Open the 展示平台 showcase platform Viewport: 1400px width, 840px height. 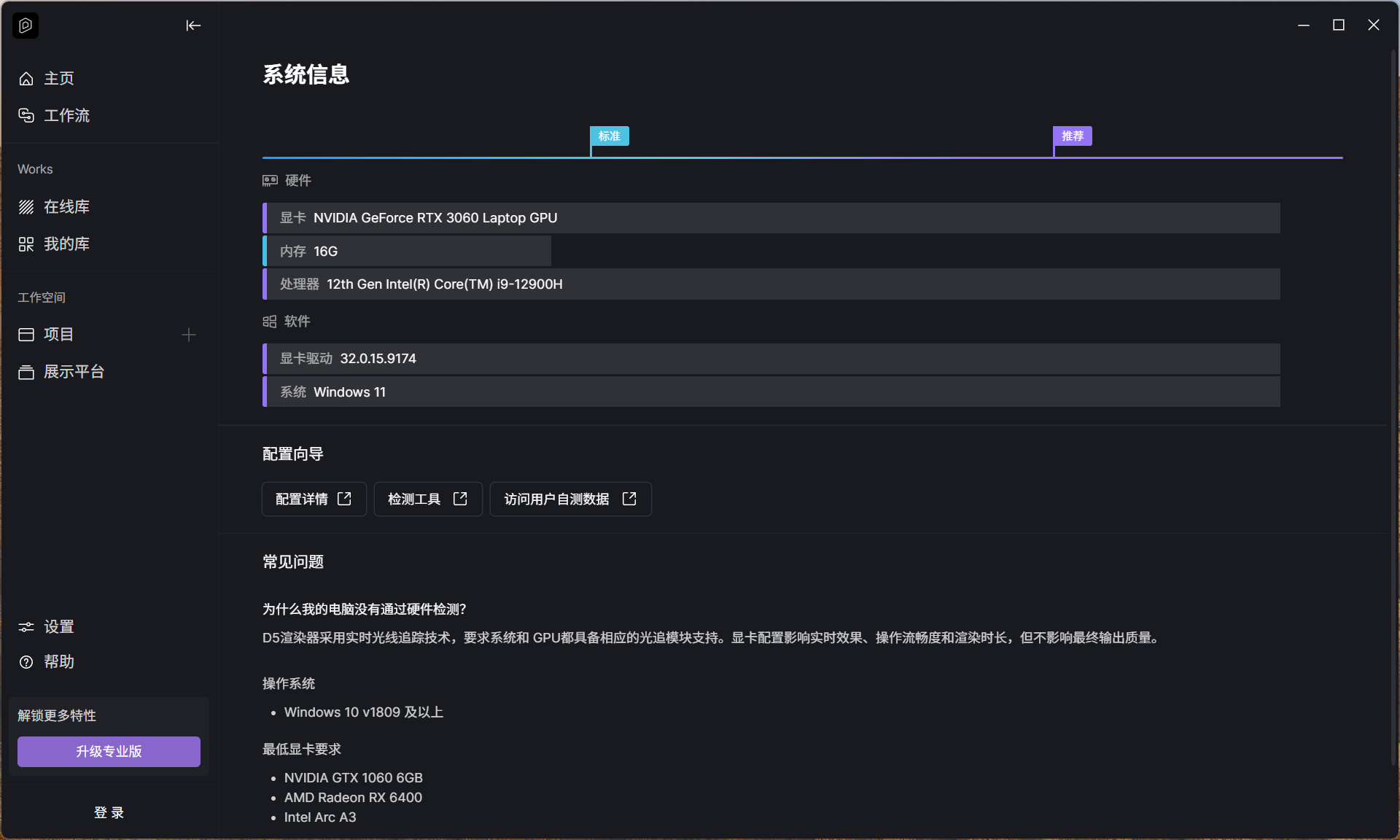tap(73, 372)
